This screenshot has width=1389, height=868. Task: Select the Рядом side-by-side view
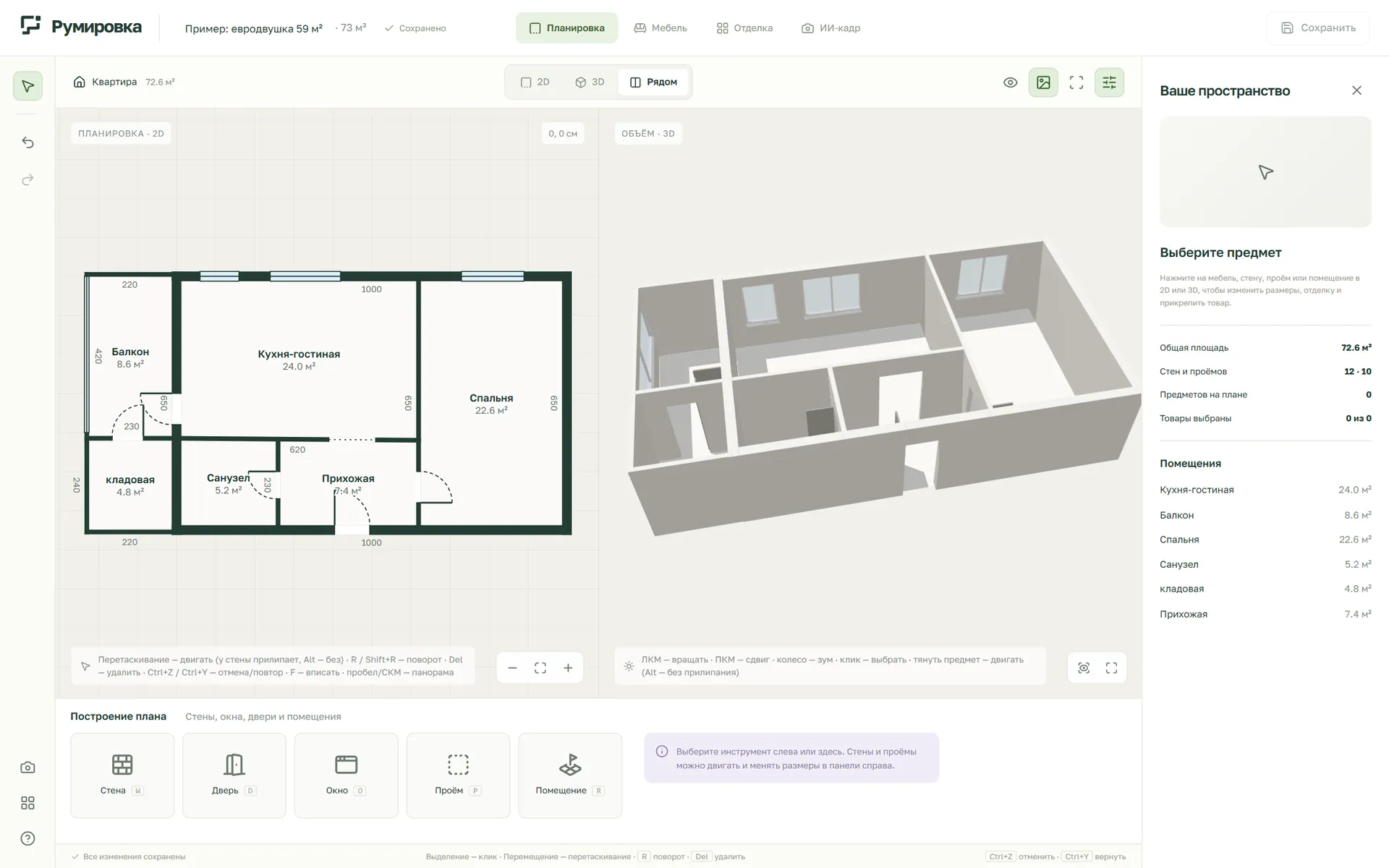point(653,82)
